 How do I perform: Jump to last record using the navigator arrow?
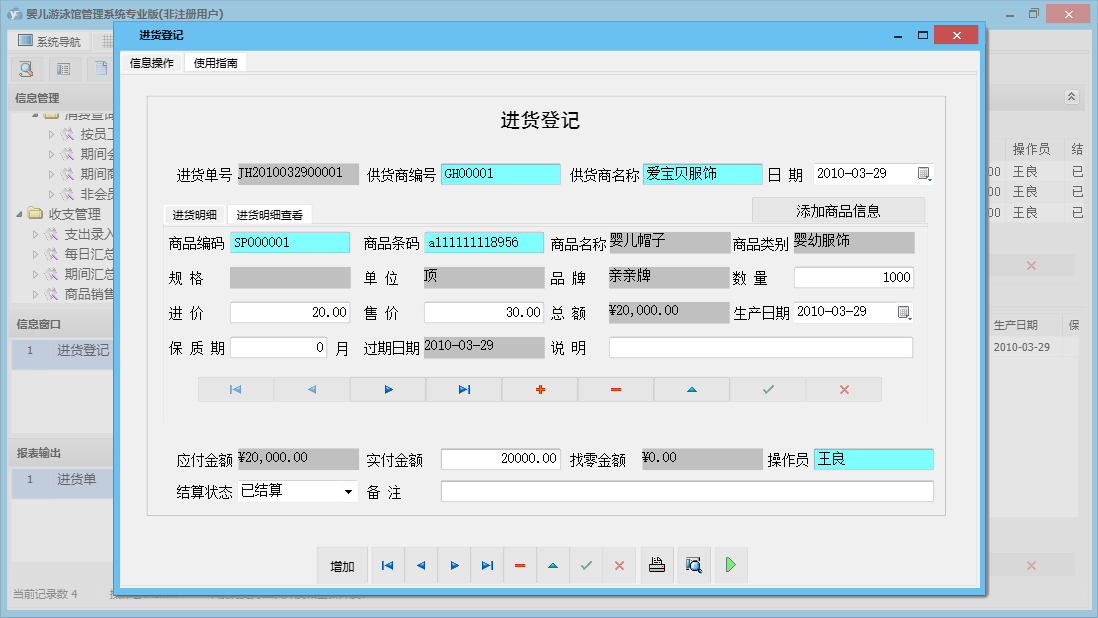tap(487, 565)
